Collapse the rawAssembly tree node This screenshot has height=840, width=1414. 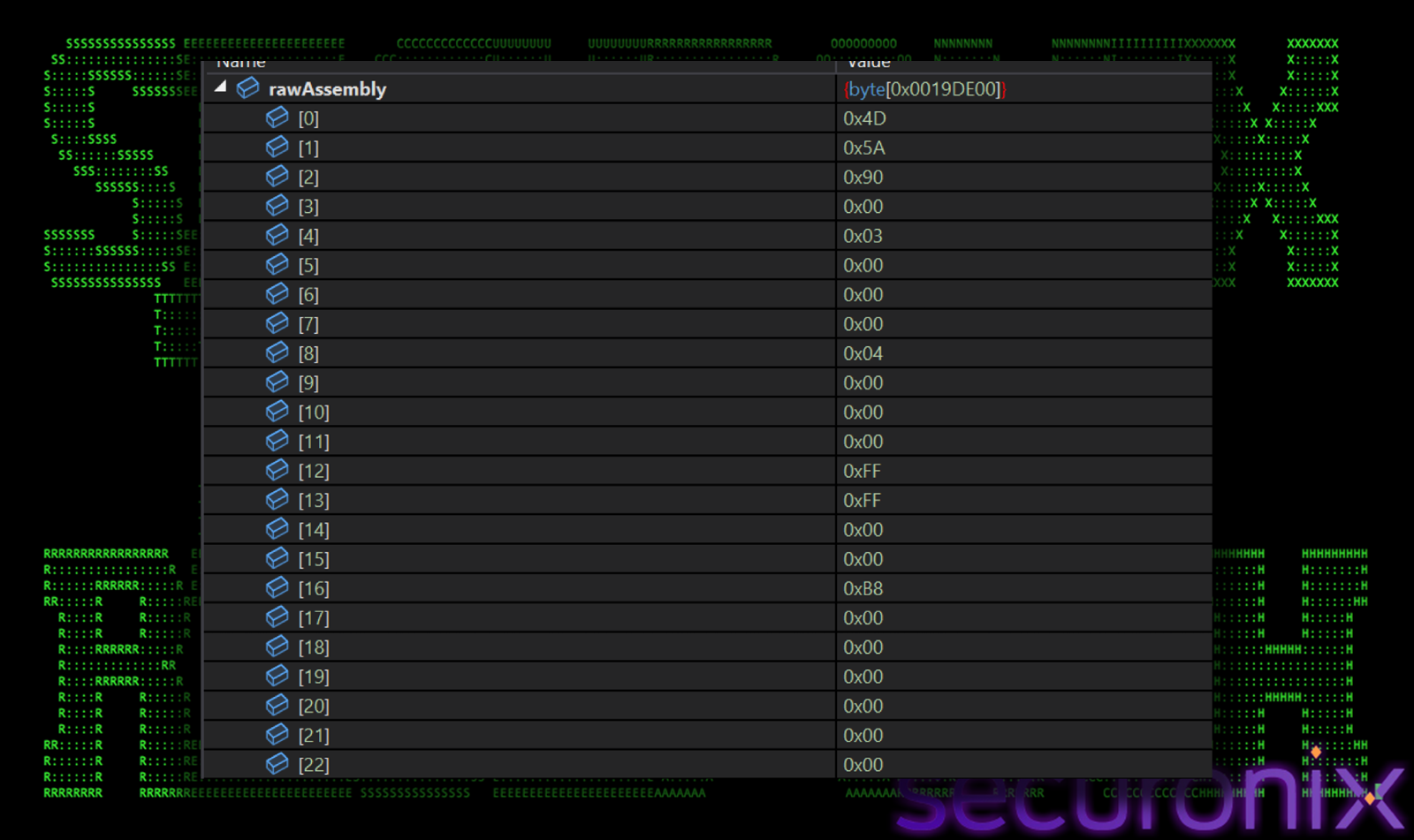pos(220,87)
